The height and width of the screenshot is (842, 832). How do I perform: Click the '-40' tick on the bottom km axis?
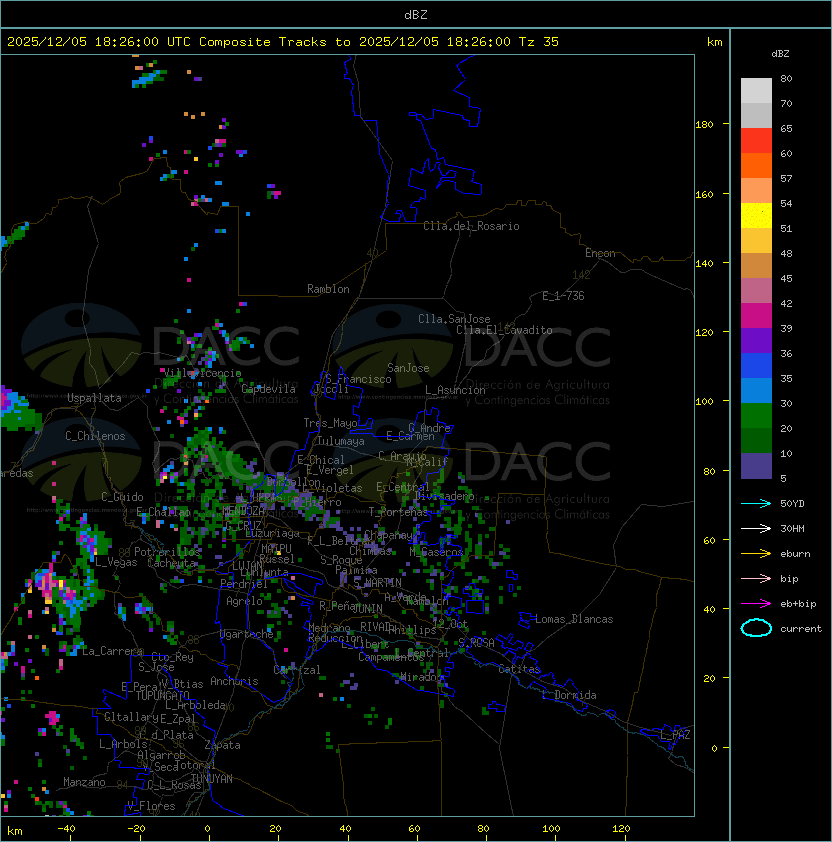point(66,829)
